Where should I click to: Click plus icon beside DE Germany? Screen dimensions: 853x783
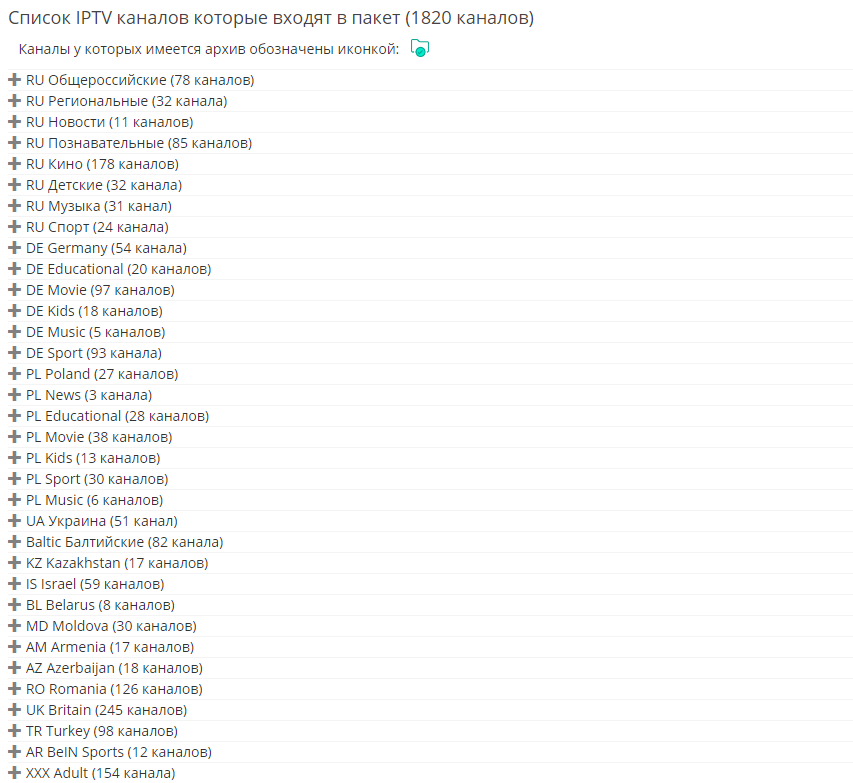click(x=14, y=248)
